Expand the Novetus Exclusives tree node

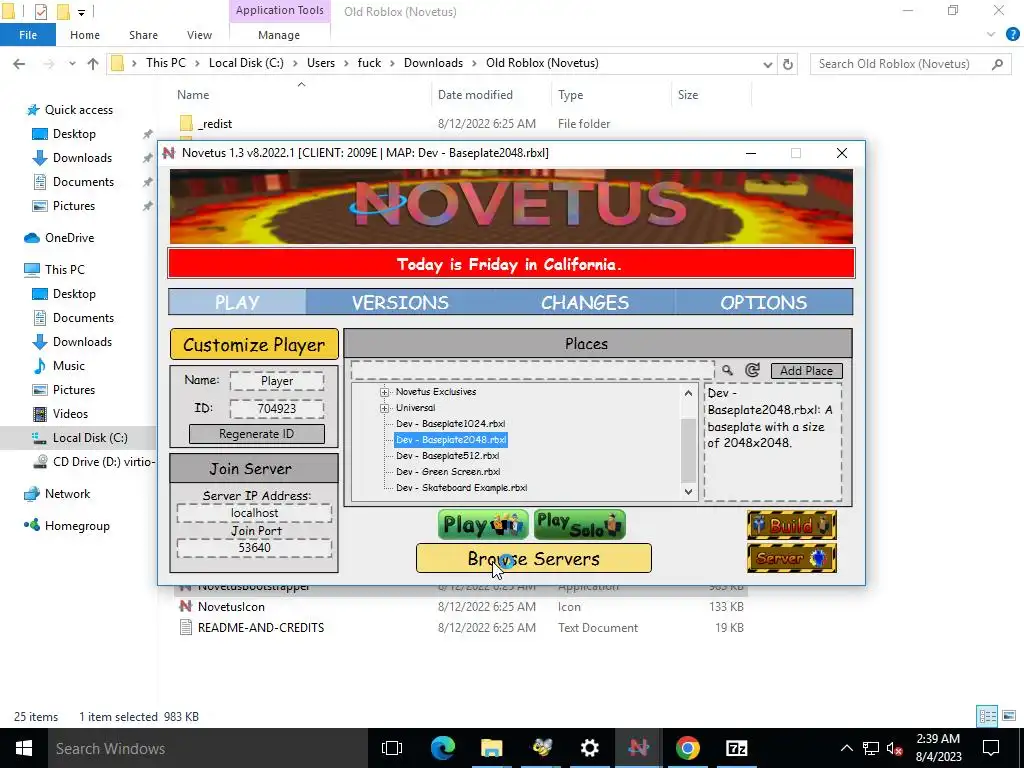tap(385, 392)
